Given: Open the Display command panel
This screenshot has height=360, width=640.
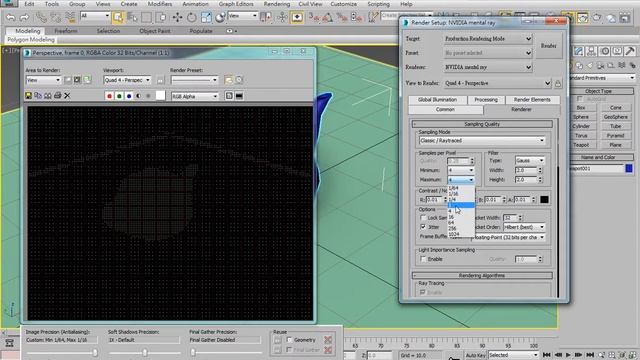Looking at the screenshot, I should 618,51.
